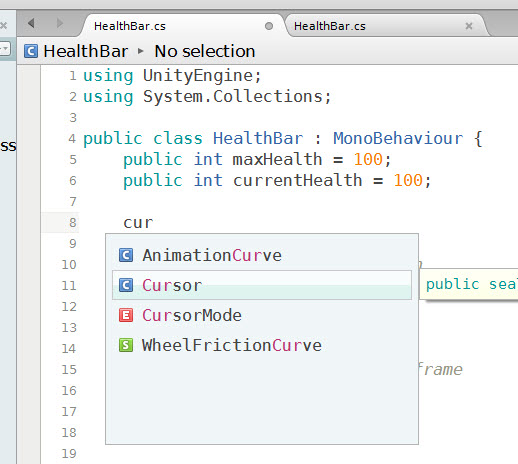Click the HealthBar class icon in breadcrumb
The image size is (518, 464).
point(31,51)
